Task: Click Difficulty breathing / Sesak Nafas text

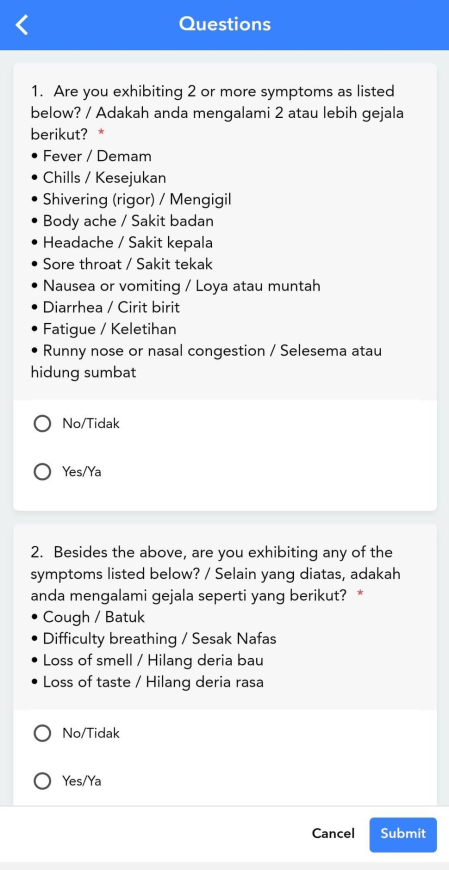Action: (153, 639)
